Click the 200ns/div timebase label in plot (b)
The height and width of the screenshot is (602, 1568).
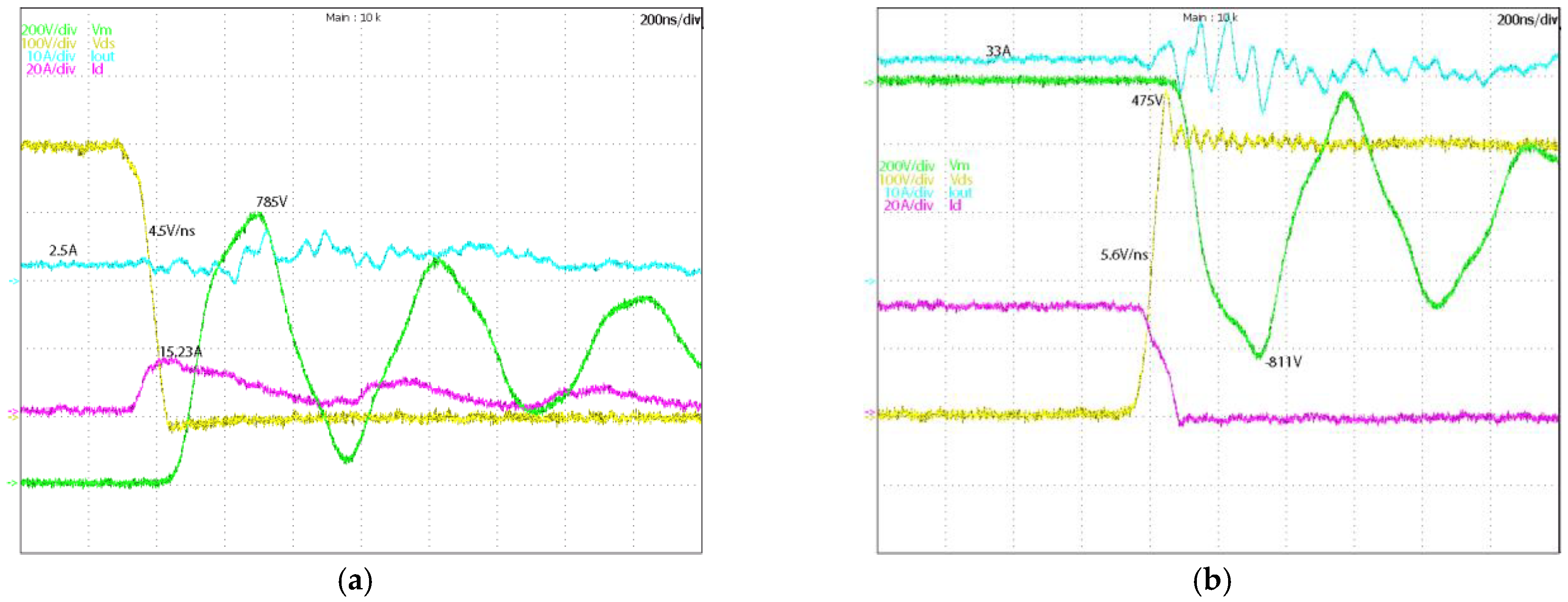pyautogui.click(x=1527, y=20)
